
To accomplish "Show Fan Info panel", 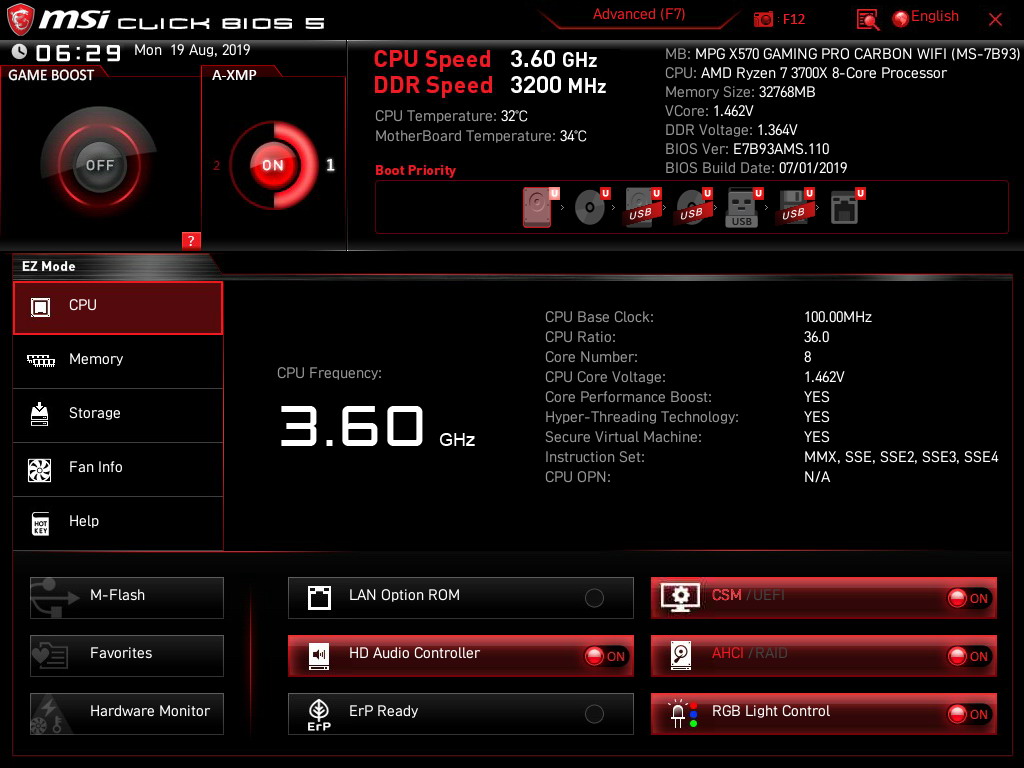I will 118,467.
